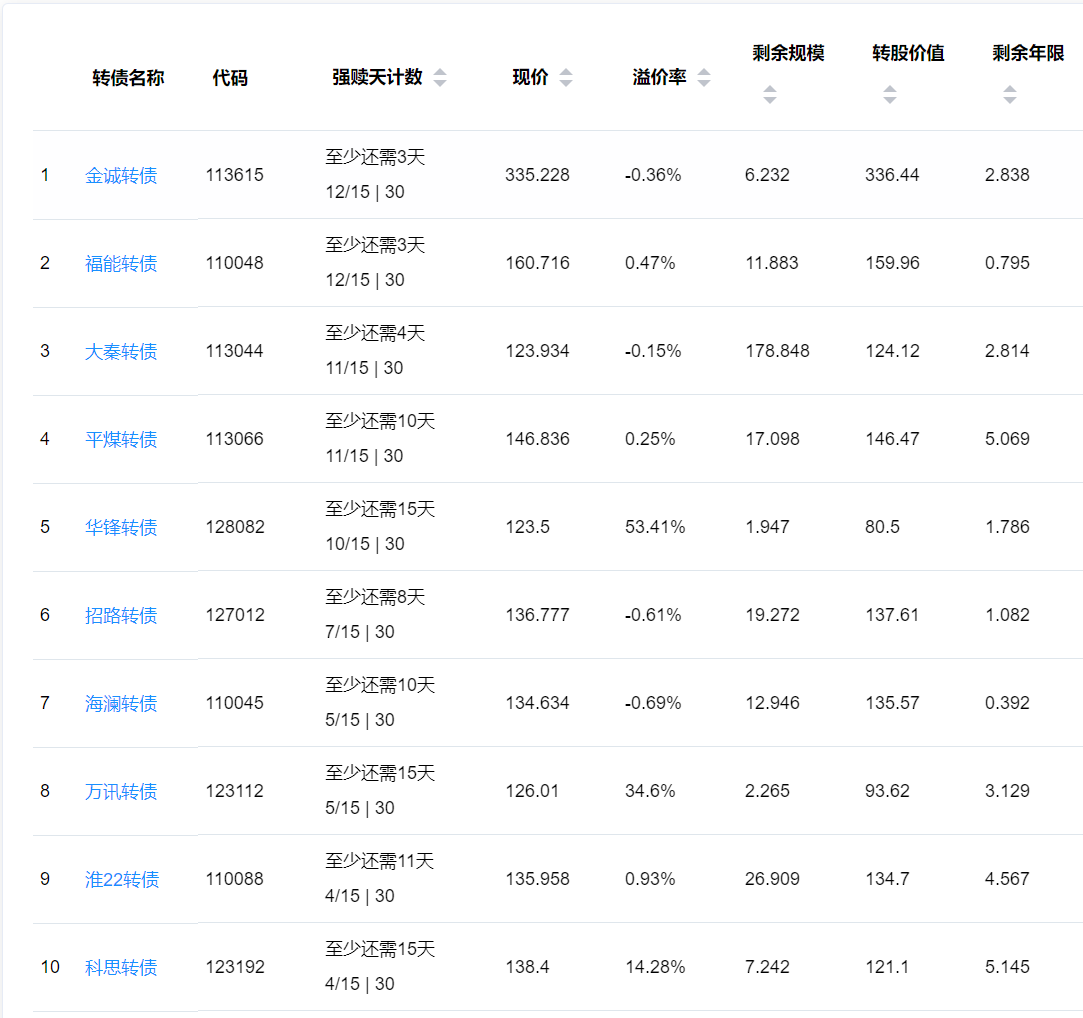Open 华锋转债 bond page
The image size is (1083, 1018).
point(121,528)
